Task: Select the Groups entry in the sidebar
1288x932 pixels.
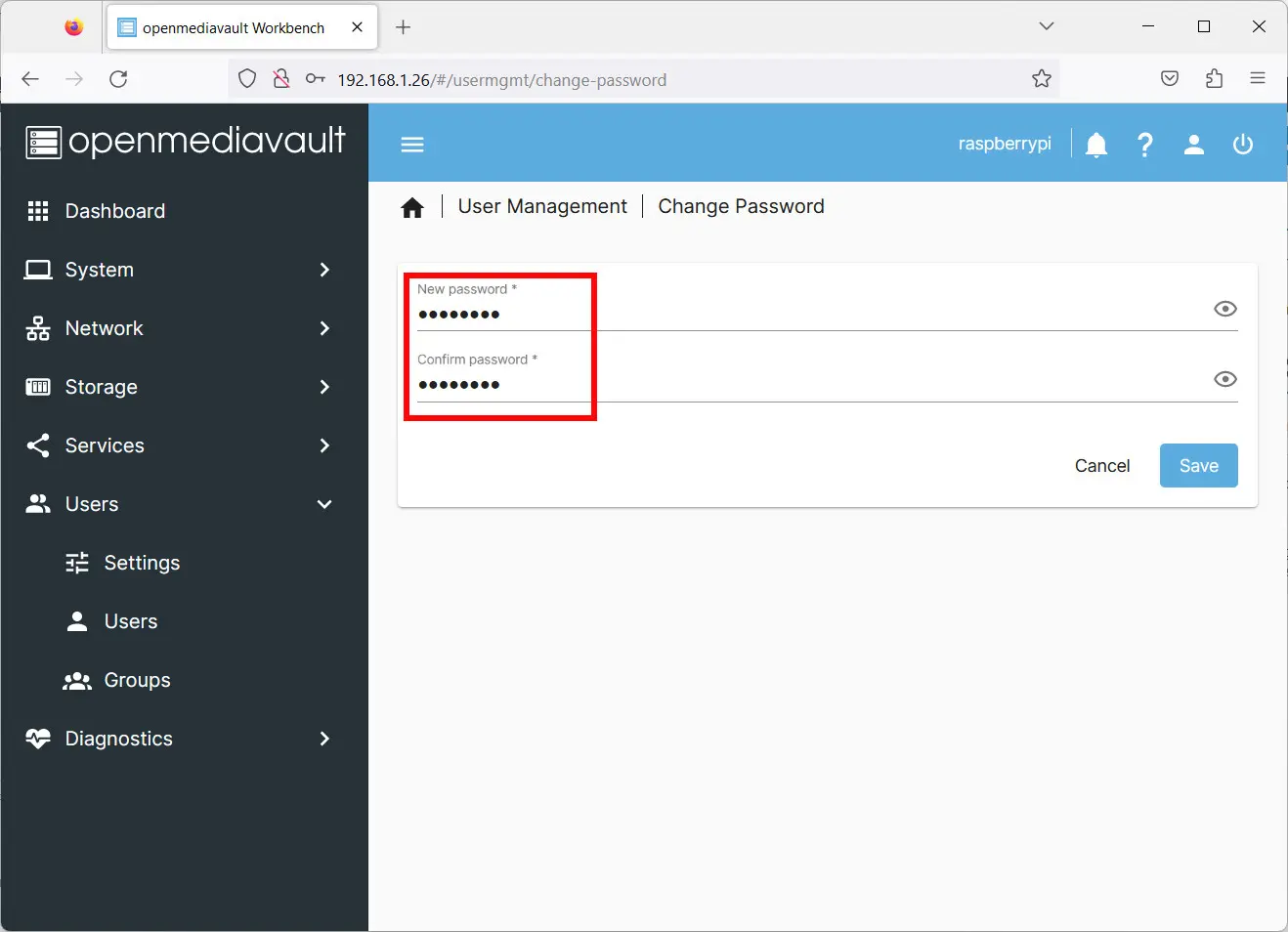Action: pyautogui.click(x=137, y=680)
